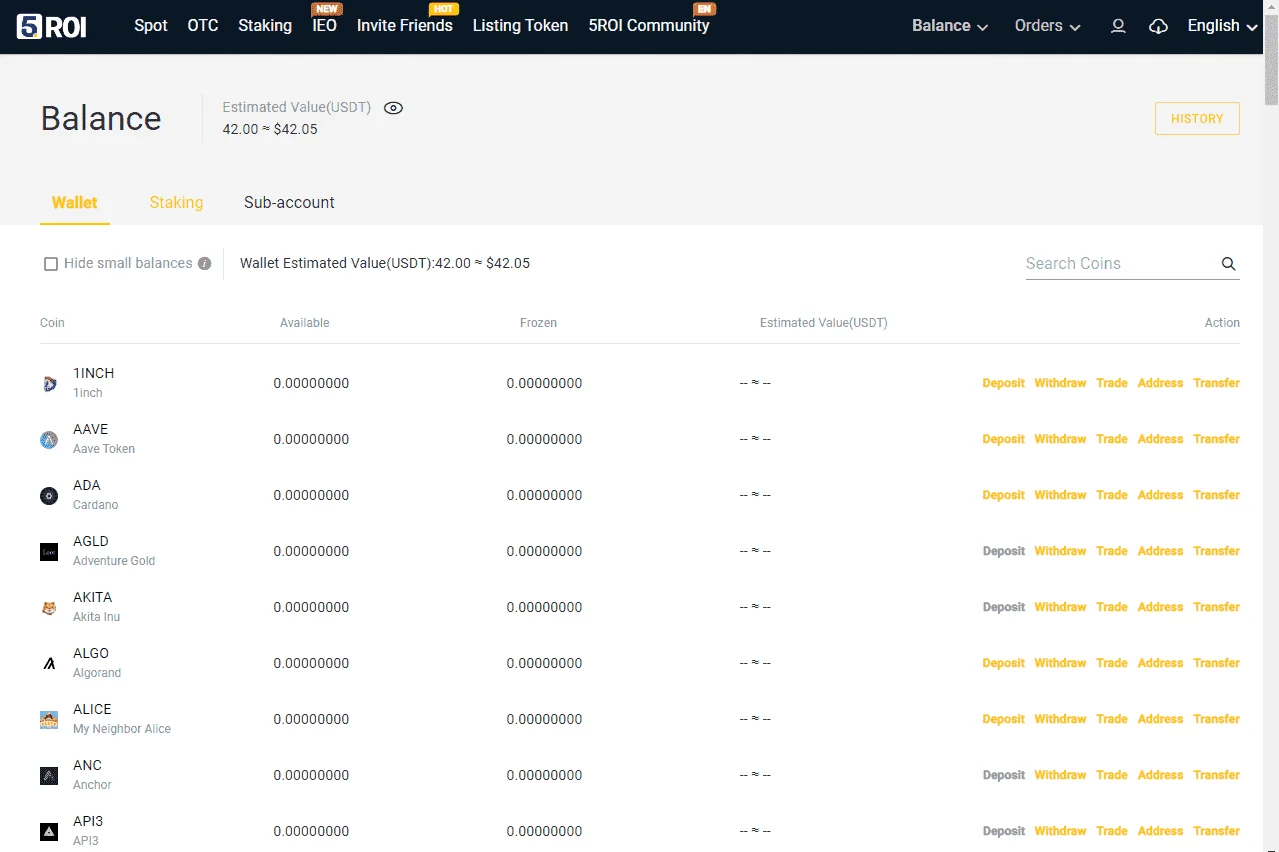Expand the Orders dropdown menu

pos(1048,26)
